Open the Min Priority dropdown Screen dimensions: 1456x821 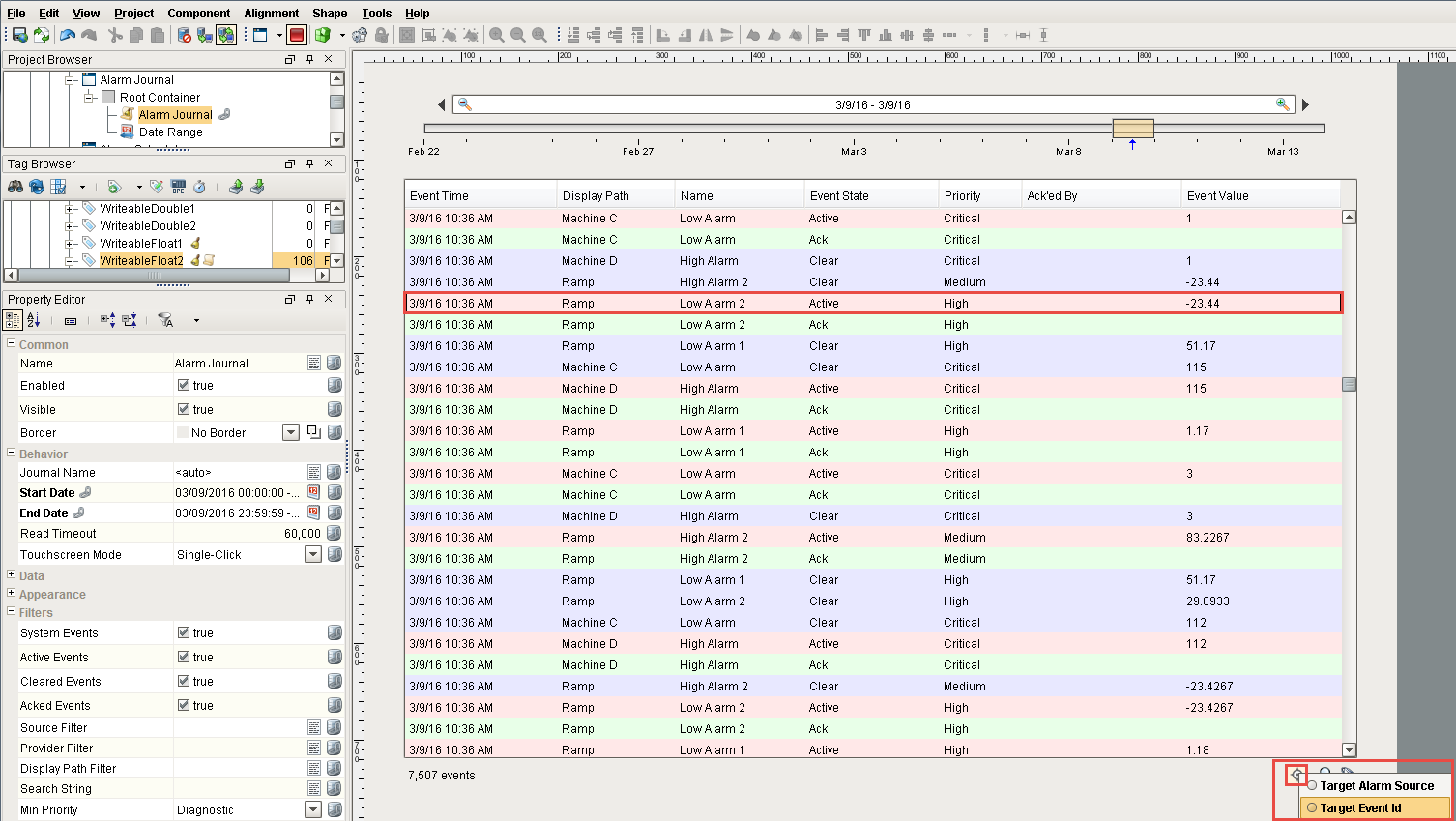coord(312,810)
